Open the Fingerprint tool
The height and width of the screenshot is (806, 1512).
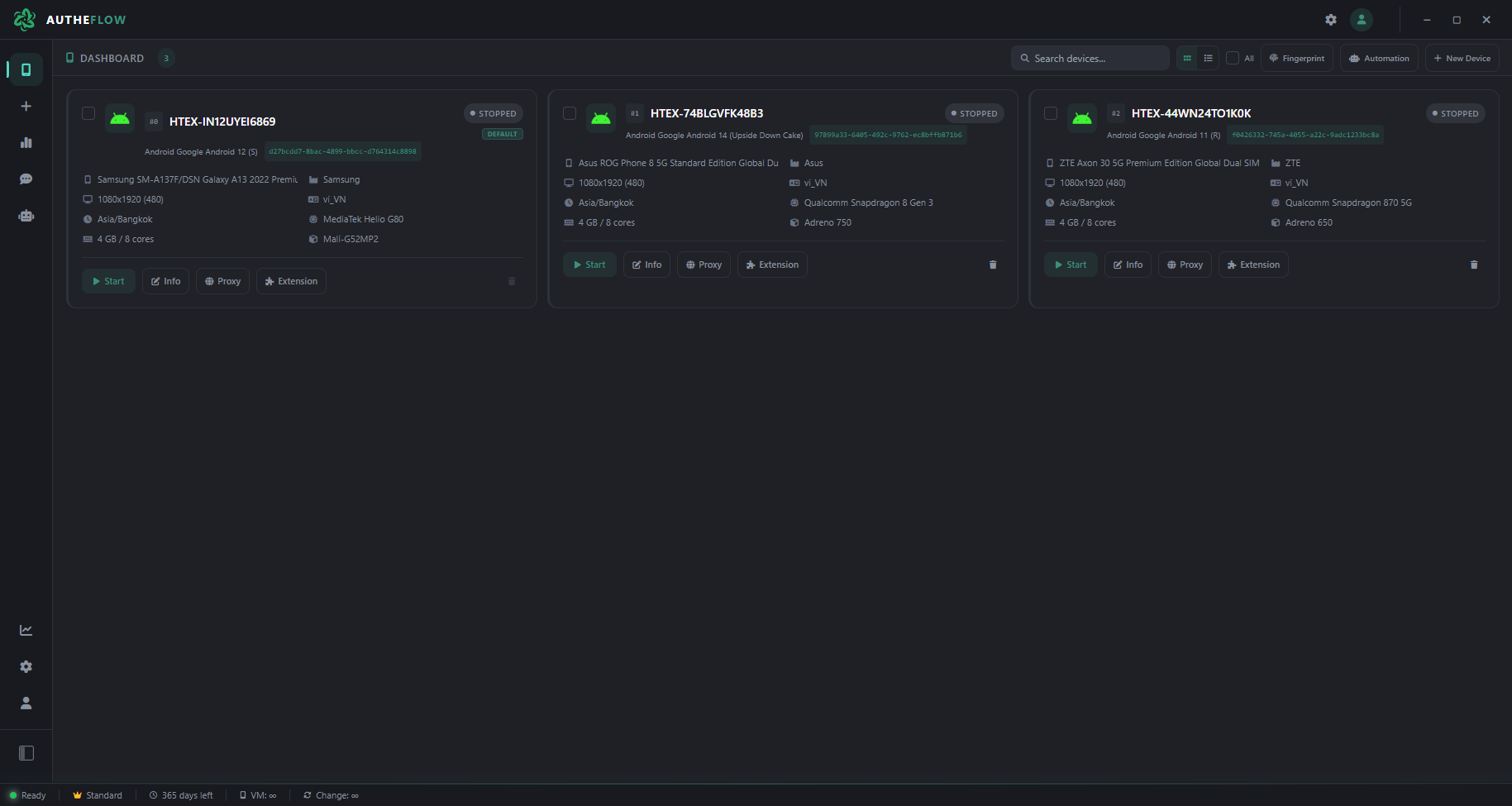tap(1297, 58)
